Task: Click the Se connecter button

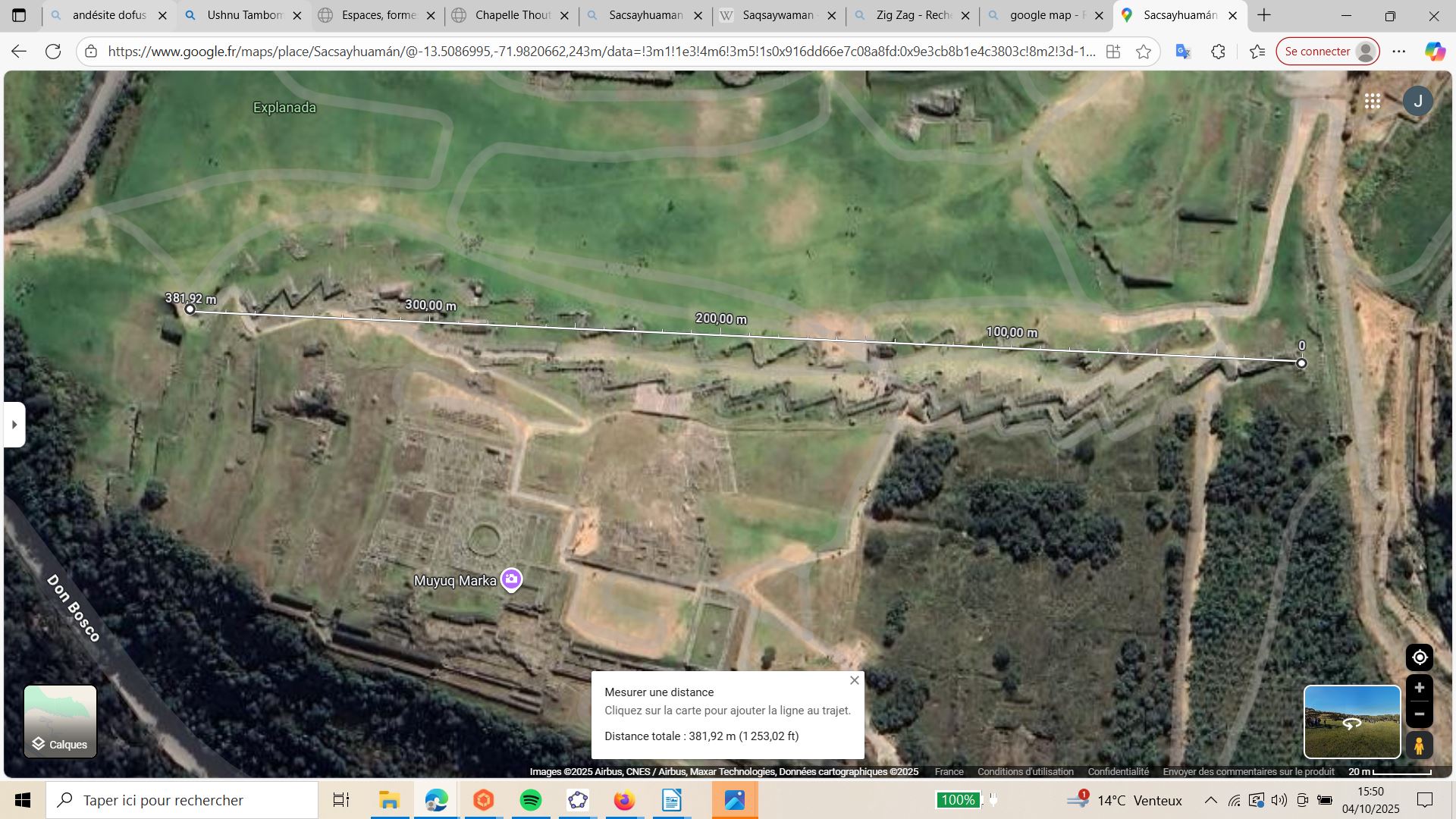Action: click(x=1327, y=52)
